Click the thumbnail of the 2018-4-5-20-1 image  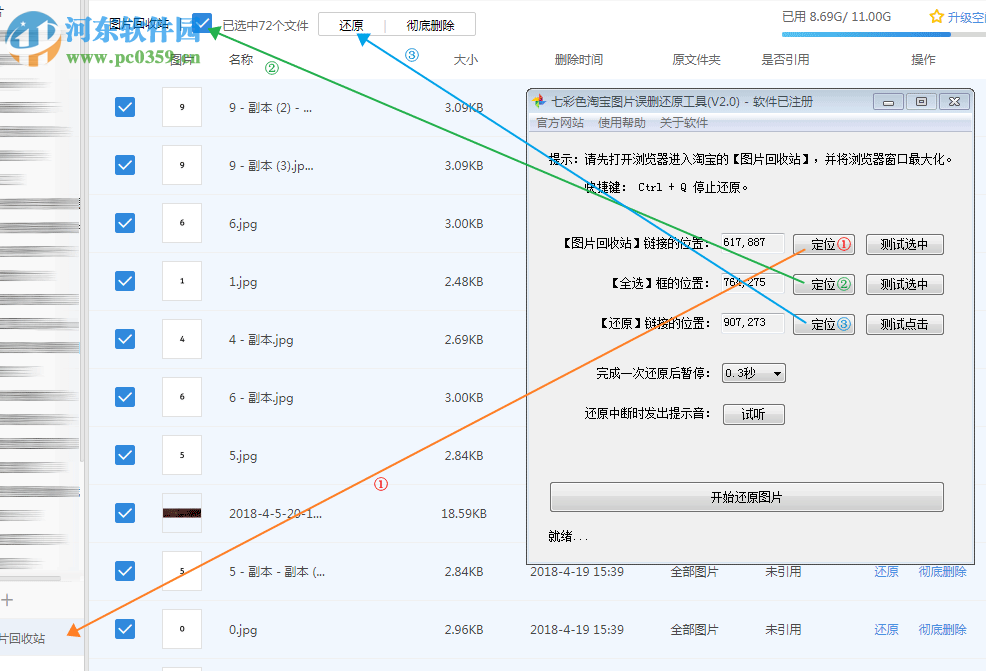click(181, 512)
